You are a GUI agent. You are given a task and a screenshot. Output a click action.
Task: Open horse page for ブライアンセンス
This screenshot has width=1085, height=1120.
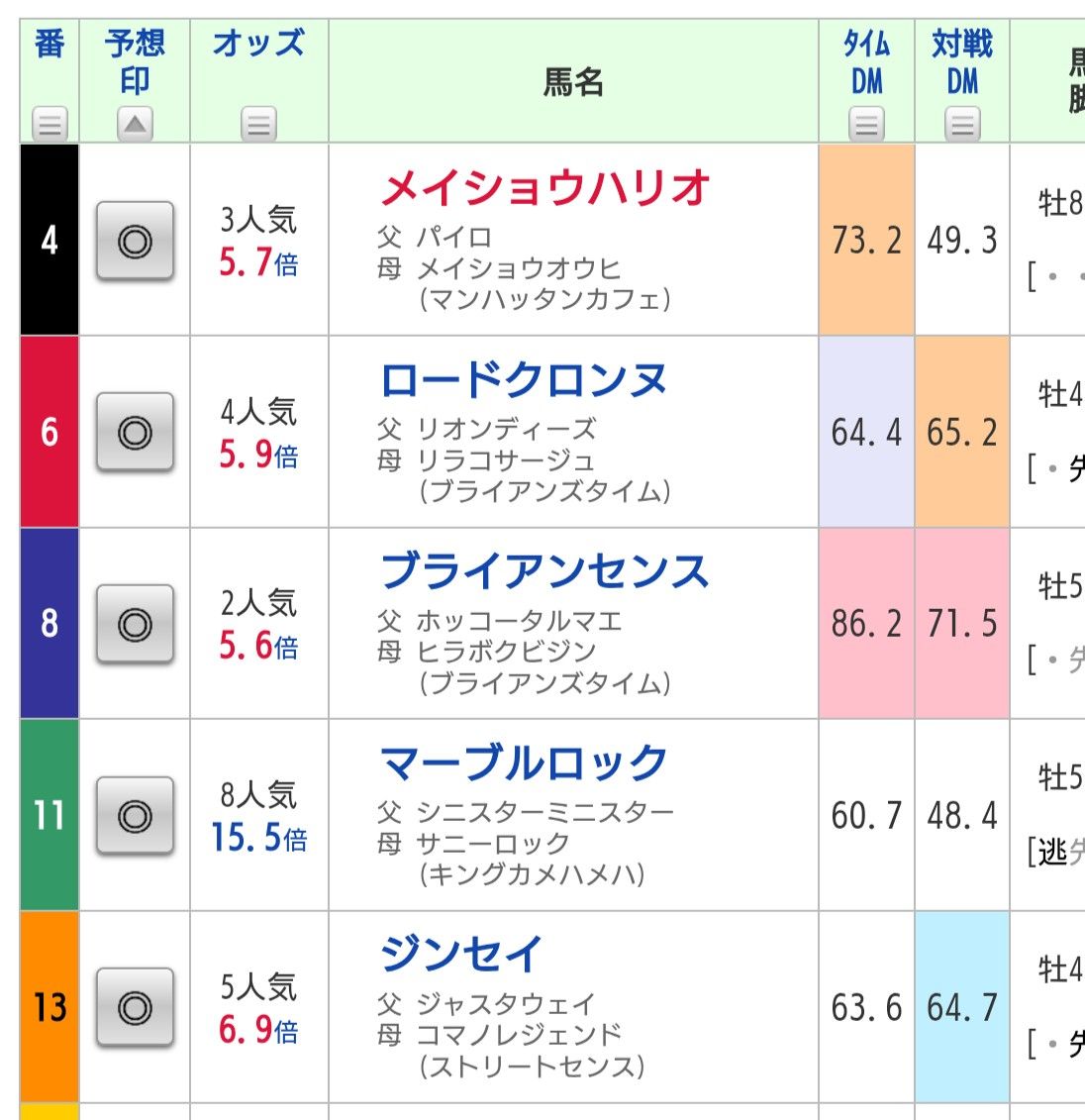544,571
